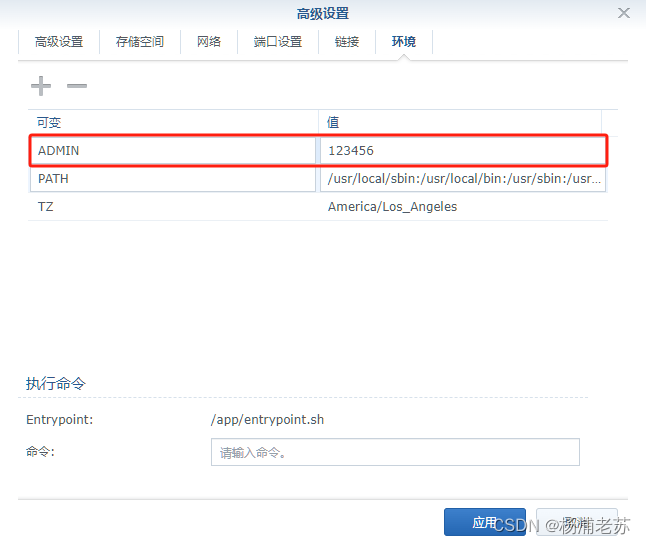Remove selected variable with minus icon
The height and width of the screenshot is (544, 646).
point(77,86)
